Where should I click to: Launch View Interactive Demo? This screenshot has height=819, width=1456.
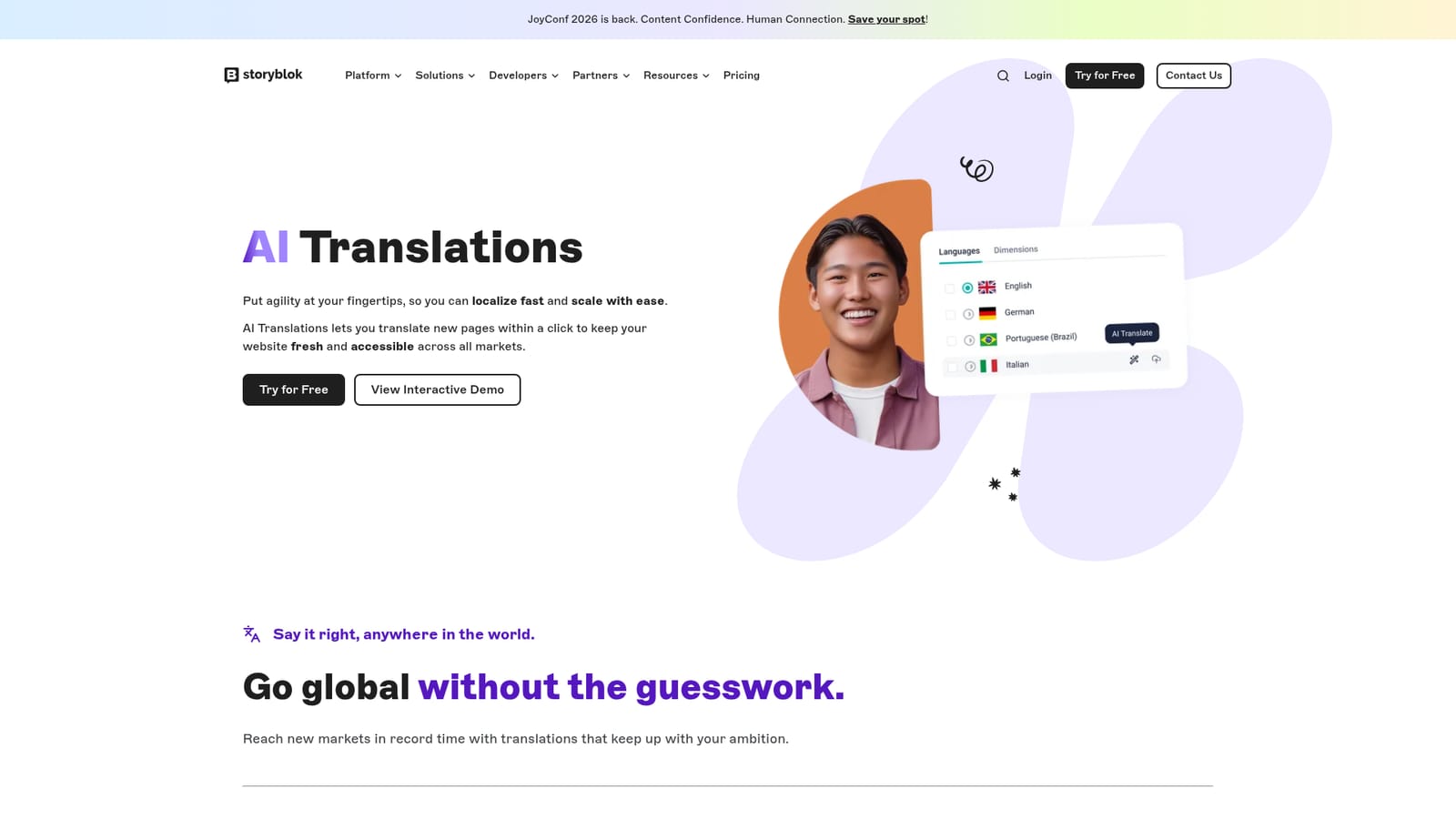pos(438,389)
